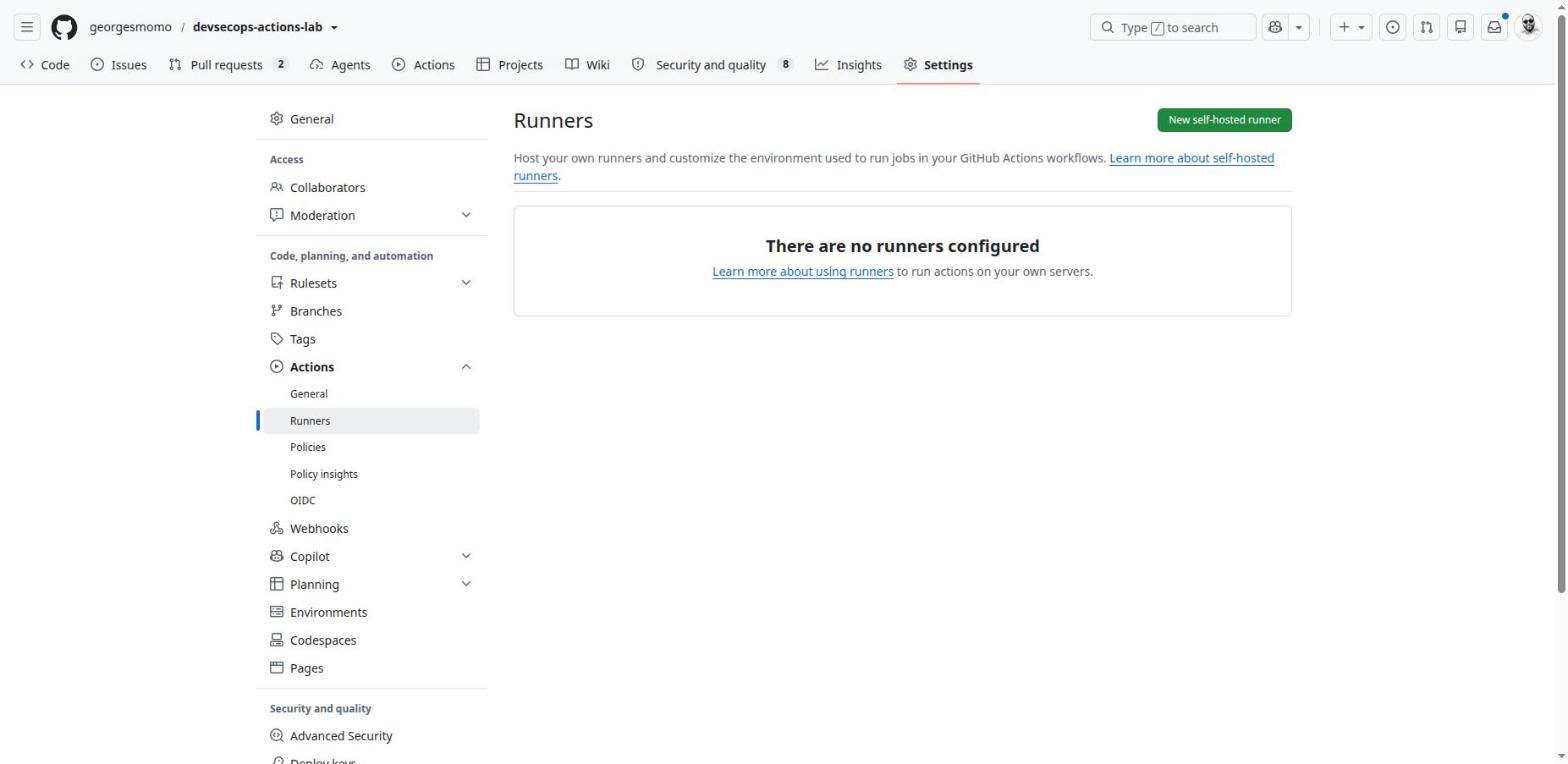Click the branch icon next to Branches
This screenshot has width=1568, height=764.
click(x=277, y=311)
